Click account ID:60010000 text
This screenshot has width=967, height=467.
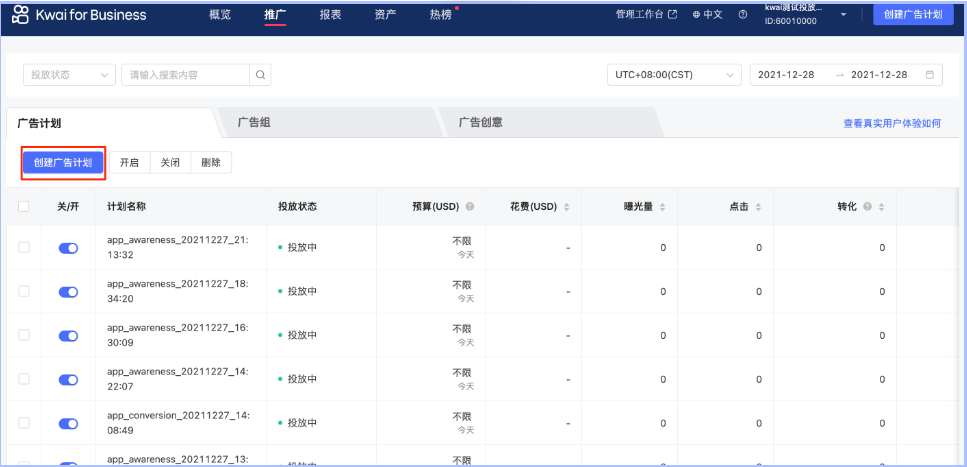coord(791,21)
